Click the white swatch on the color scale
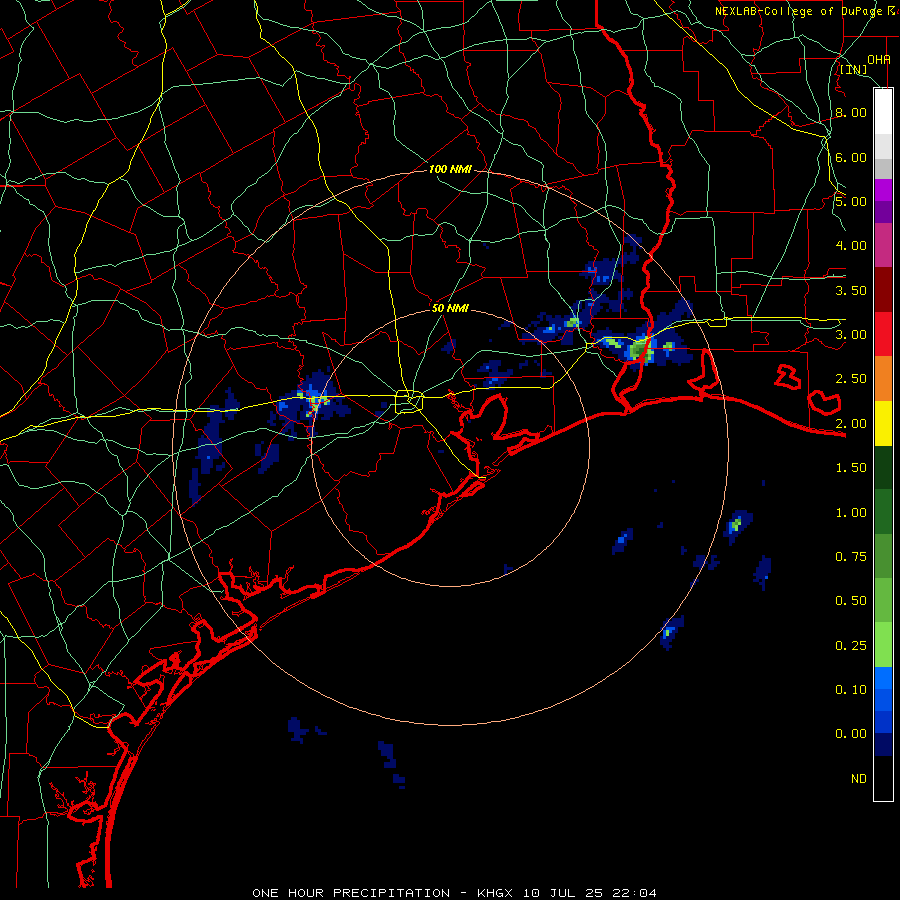The image size is (900, 900). click(x=883, y=112)
